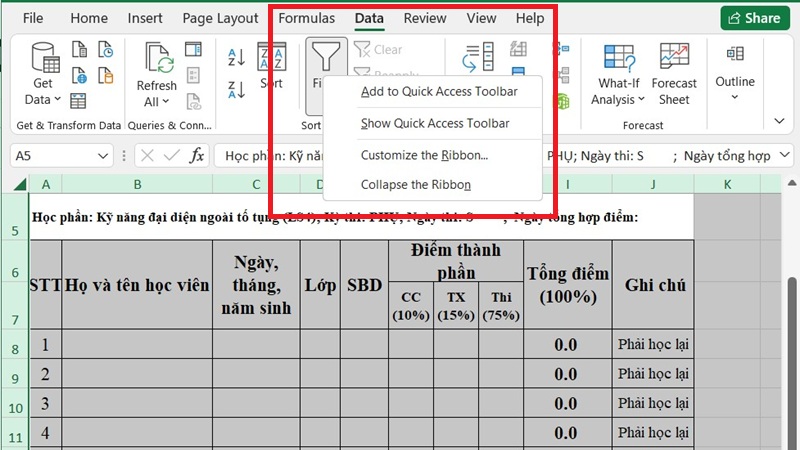The image size is (800, 450).
Task: Click the 'CC (10%)' header cell
Action: (x=411, y=306)
